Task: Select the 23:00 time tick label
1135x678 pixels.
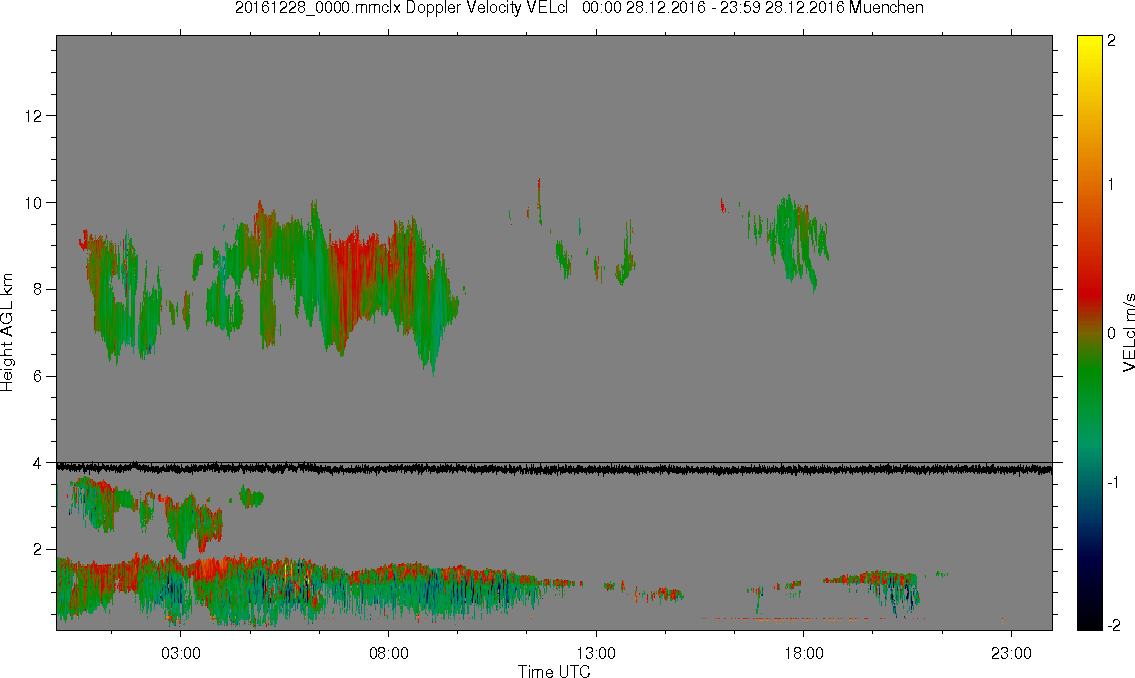Action: tap(1011, 653)
